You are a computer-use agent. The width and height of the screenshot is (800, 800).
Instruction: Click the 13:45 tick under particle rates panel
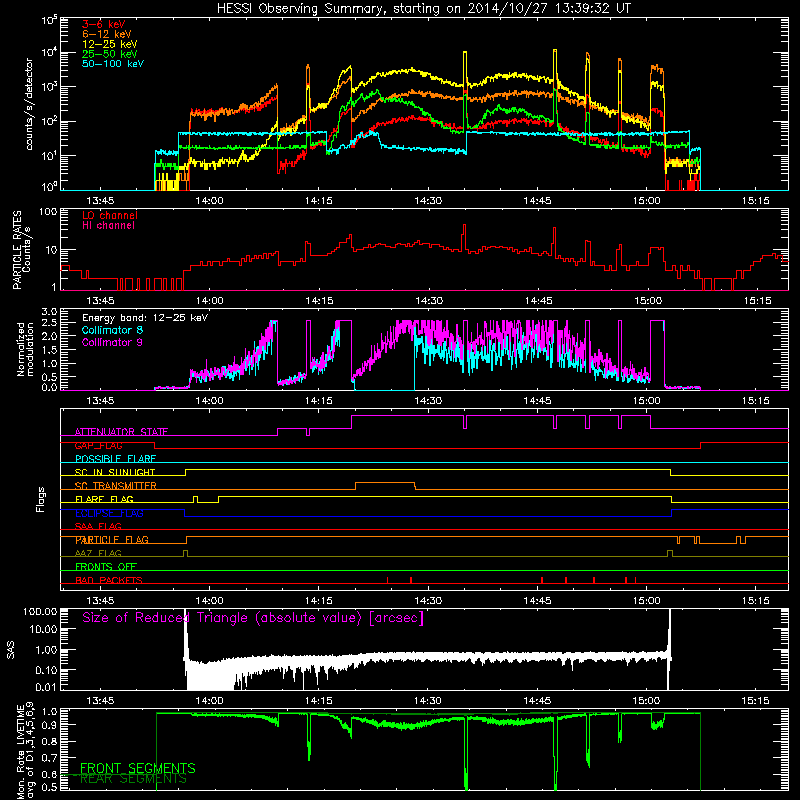coord(100,301)
